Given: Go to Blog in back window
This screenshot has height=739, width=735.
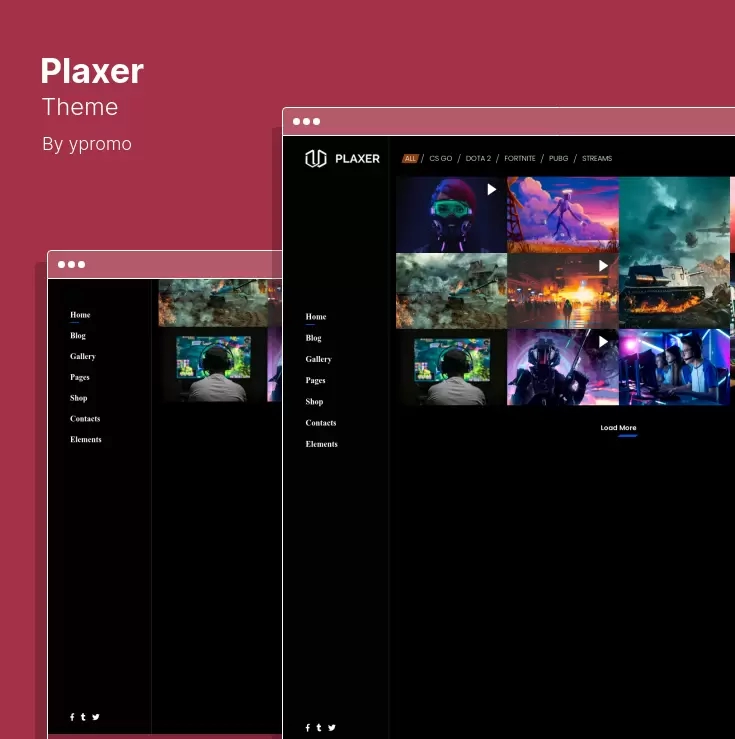Looking at the screenshot, I should [x=78, y=336].
